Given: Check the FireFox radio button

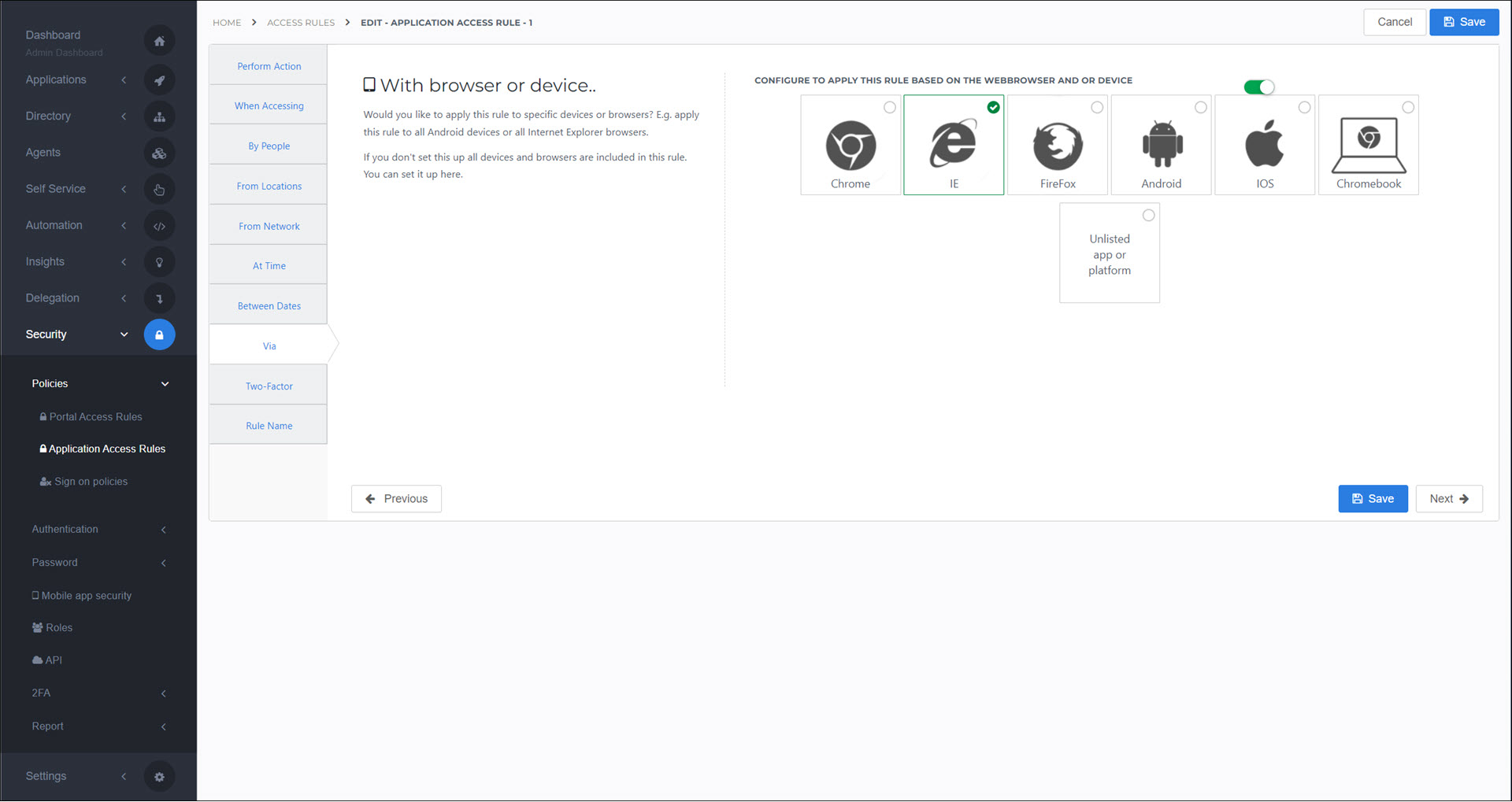Looking at the screenshot, I should point(1097,108).
